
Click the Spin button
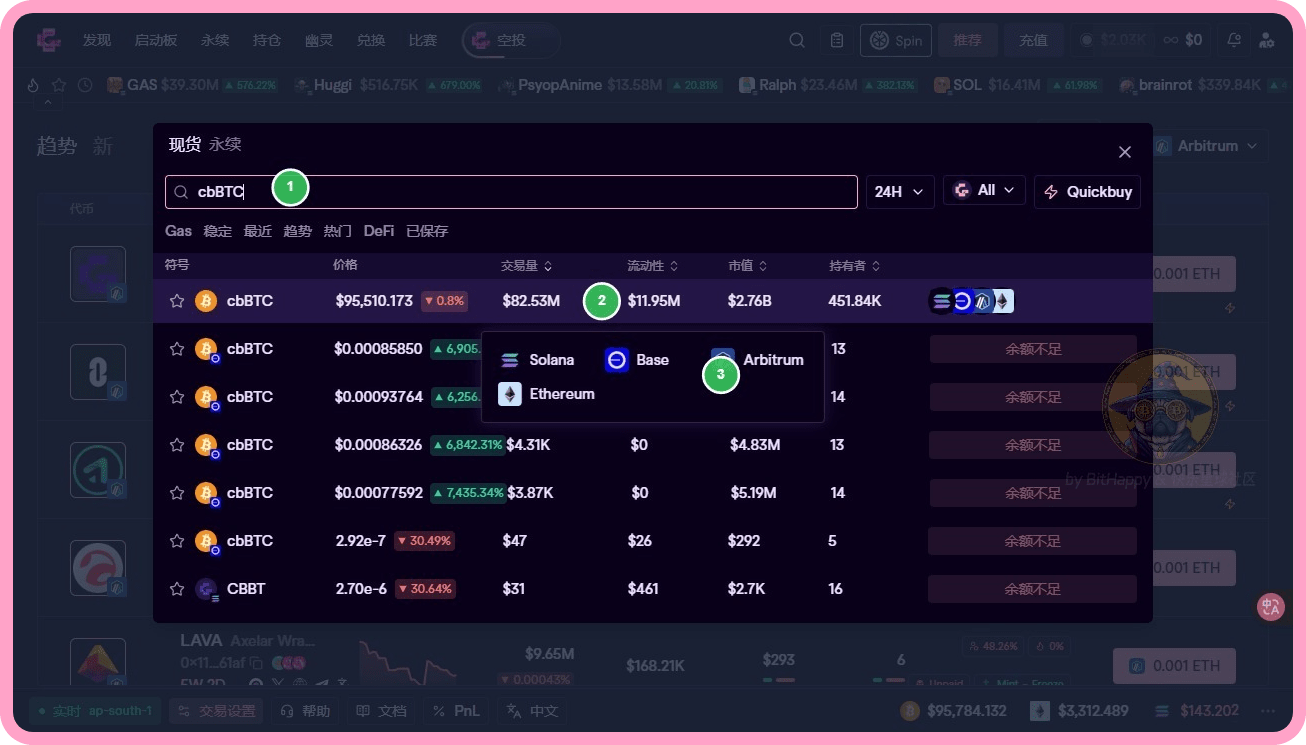coord(896,40)
